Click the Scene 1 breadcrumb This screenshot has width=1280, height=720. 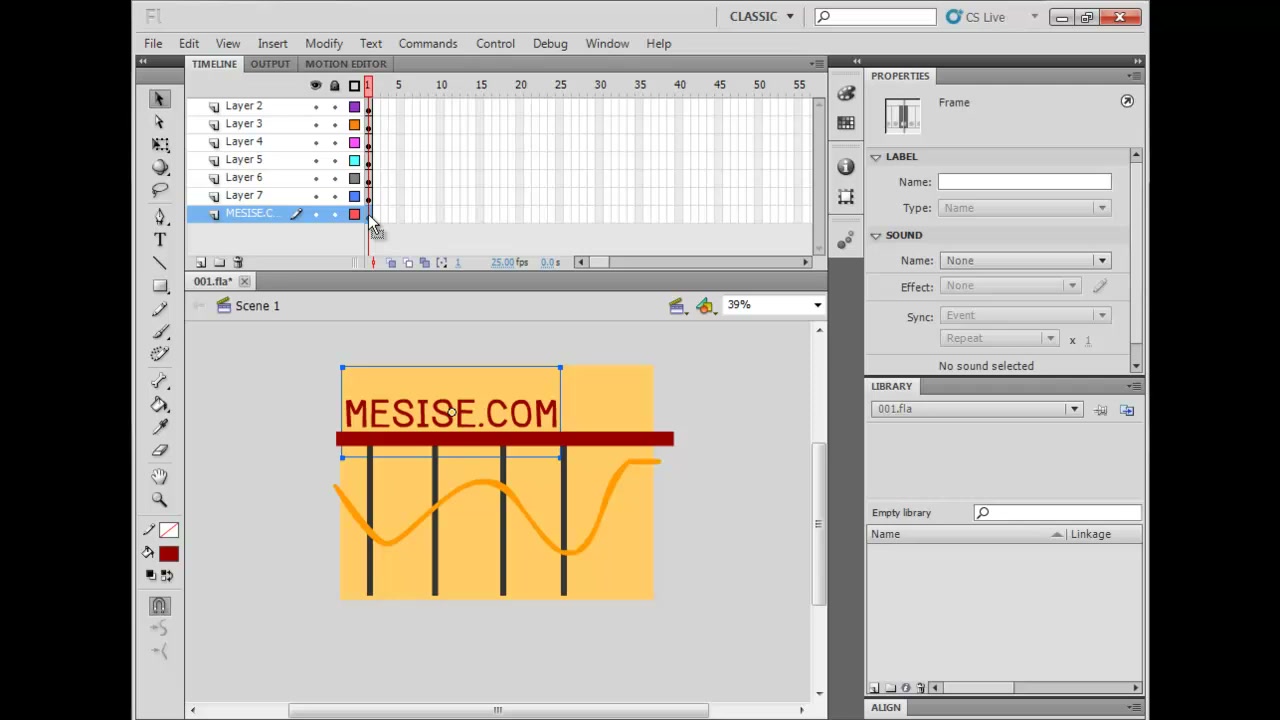[x=257, y=306]
